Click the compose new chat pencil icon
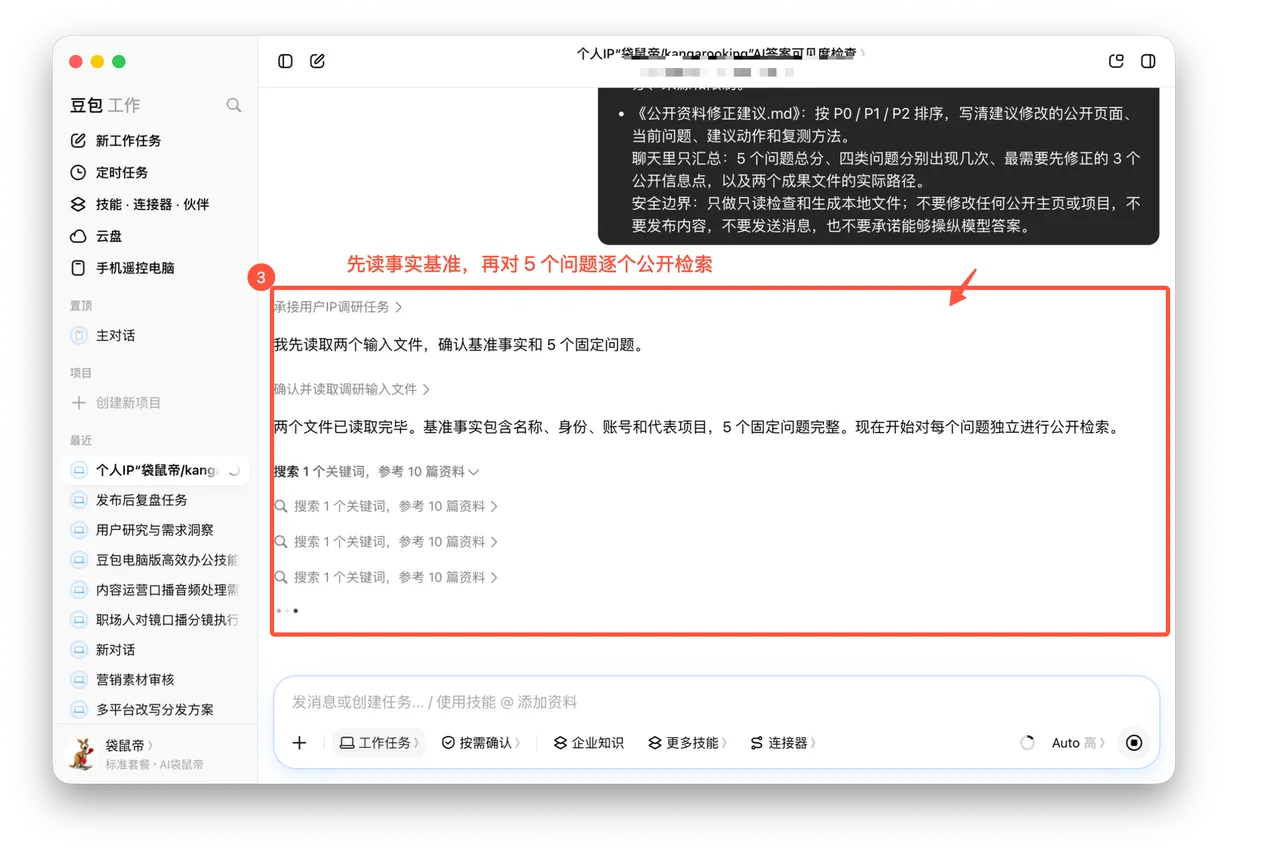The image size is (1280, 853). coord(318,61)
